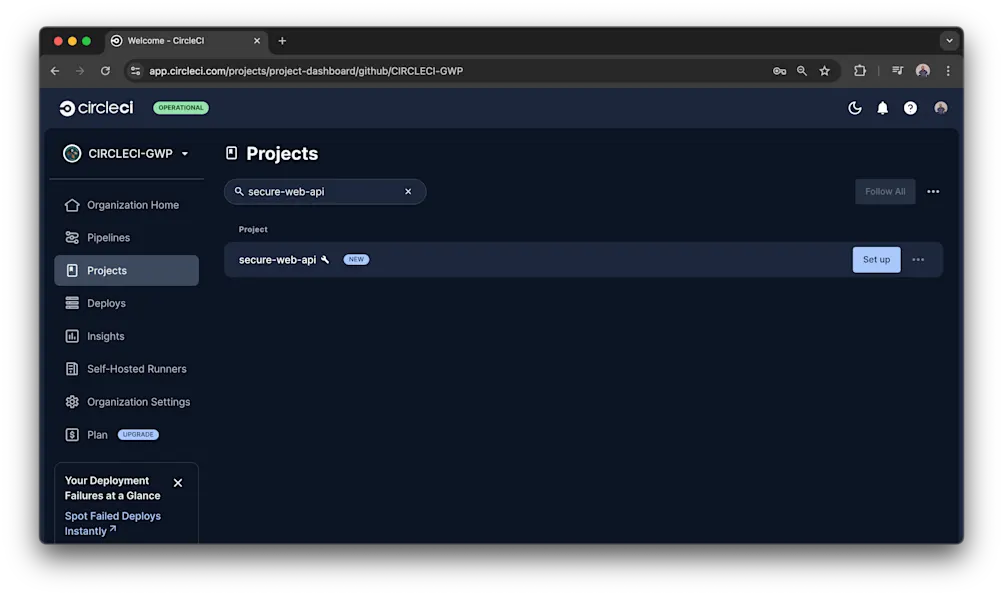The height and width of the screenshot is (596, 1003).
Task: Click the OPERATIONAL status badge
Action: 180,107
